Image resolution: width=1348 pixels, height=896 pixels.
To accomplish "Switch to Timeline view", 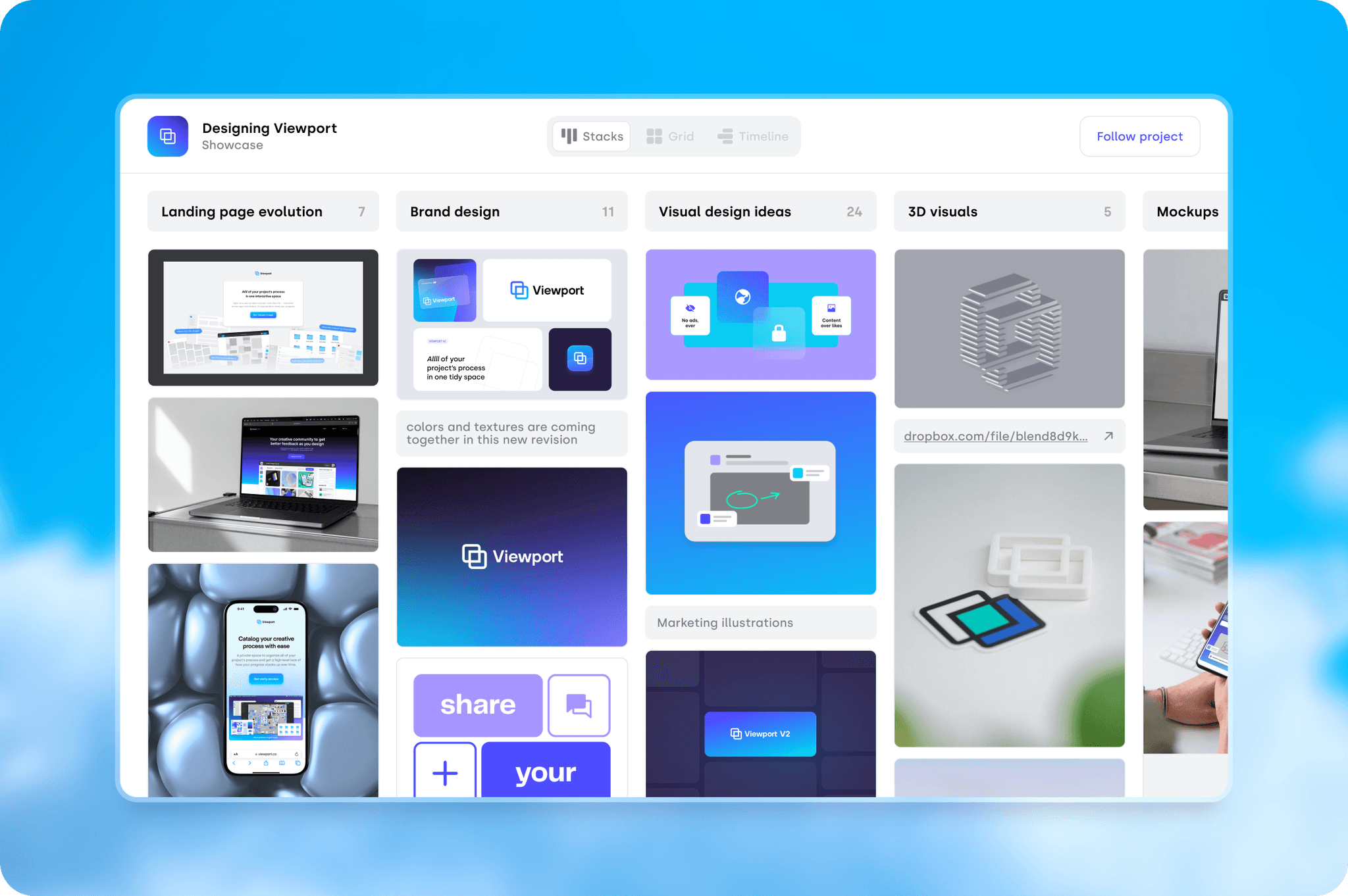I will 752,136.
